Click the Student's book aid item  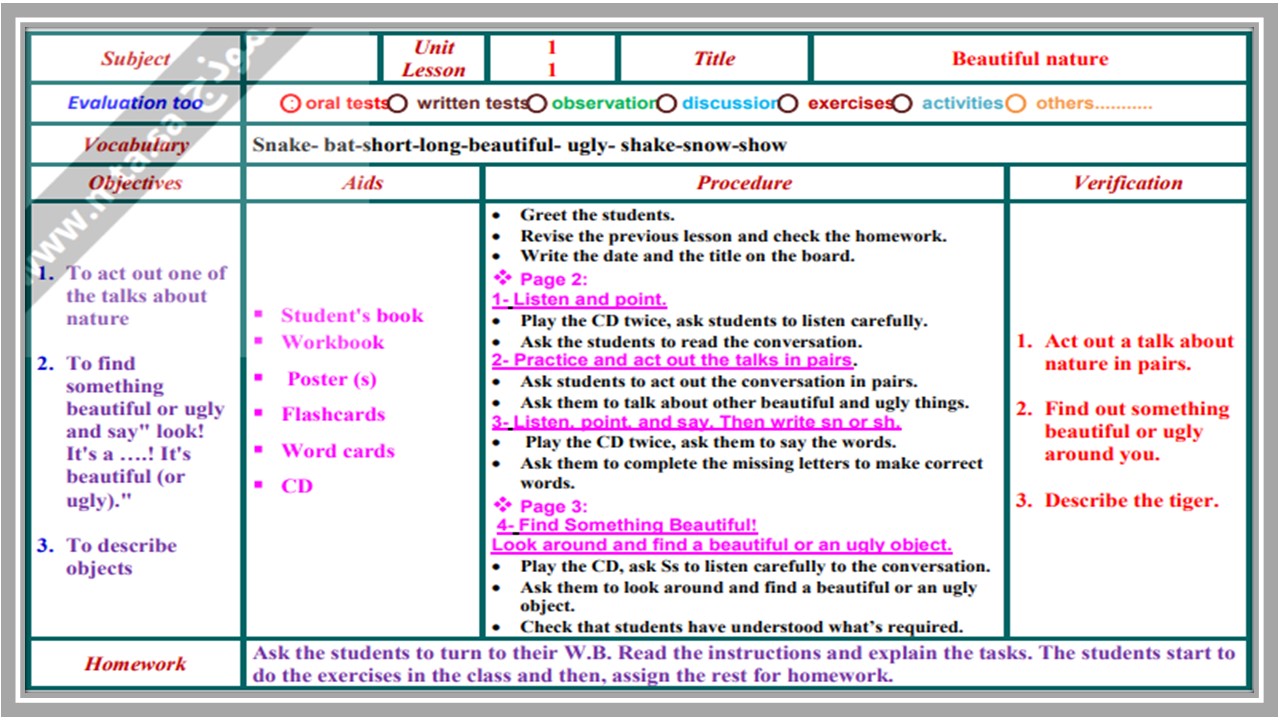point(352,316)
